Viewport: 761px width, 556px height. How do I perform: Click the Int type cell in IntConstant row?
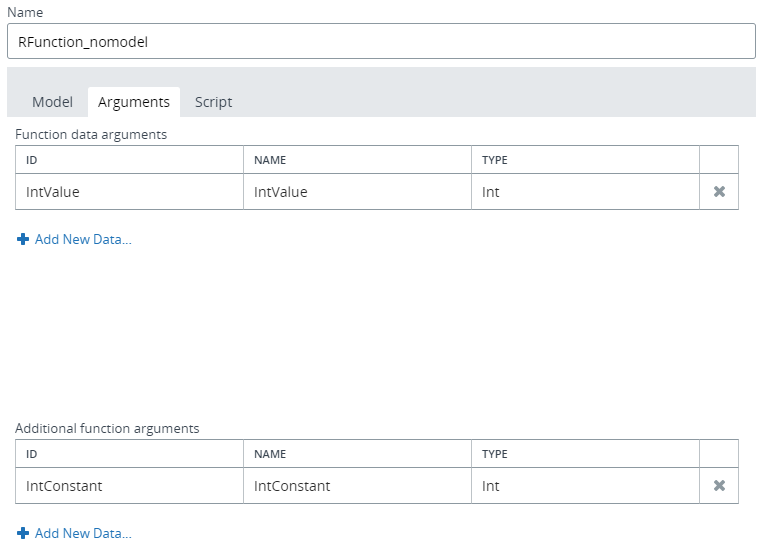click(x=585, y=486)
